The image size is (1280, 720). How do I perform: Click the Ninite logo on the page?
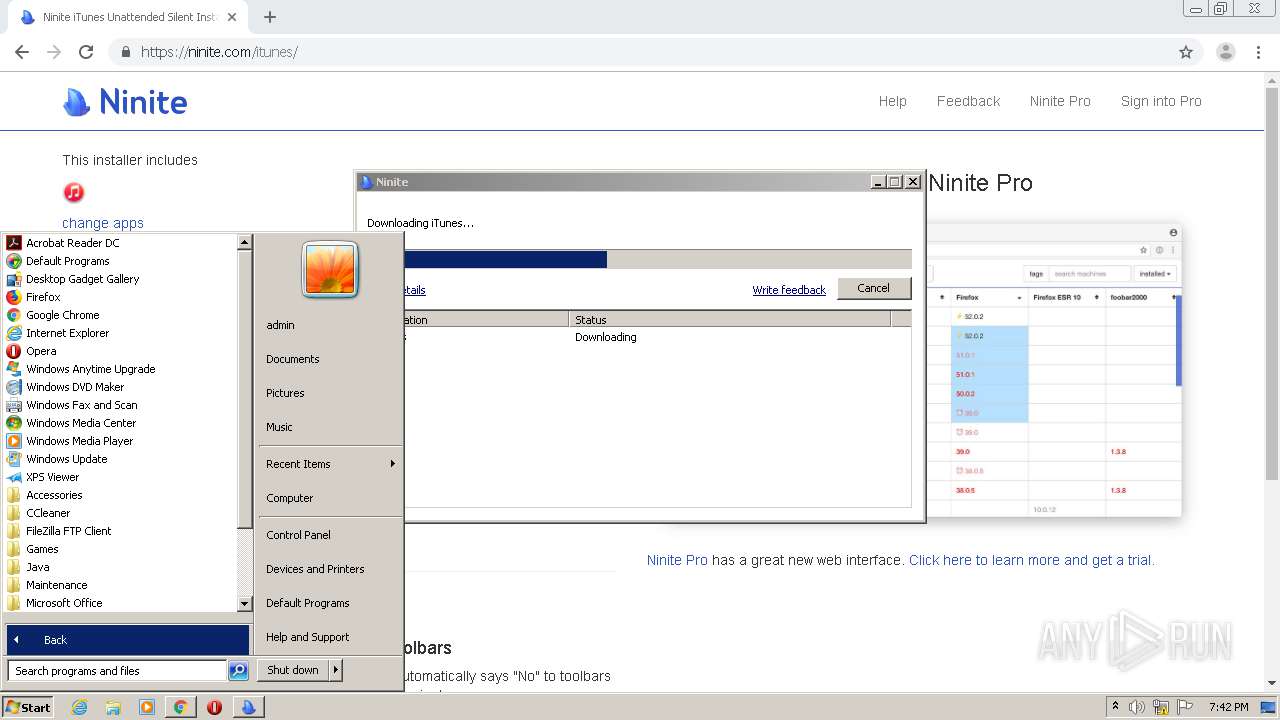tap(125, 101)
